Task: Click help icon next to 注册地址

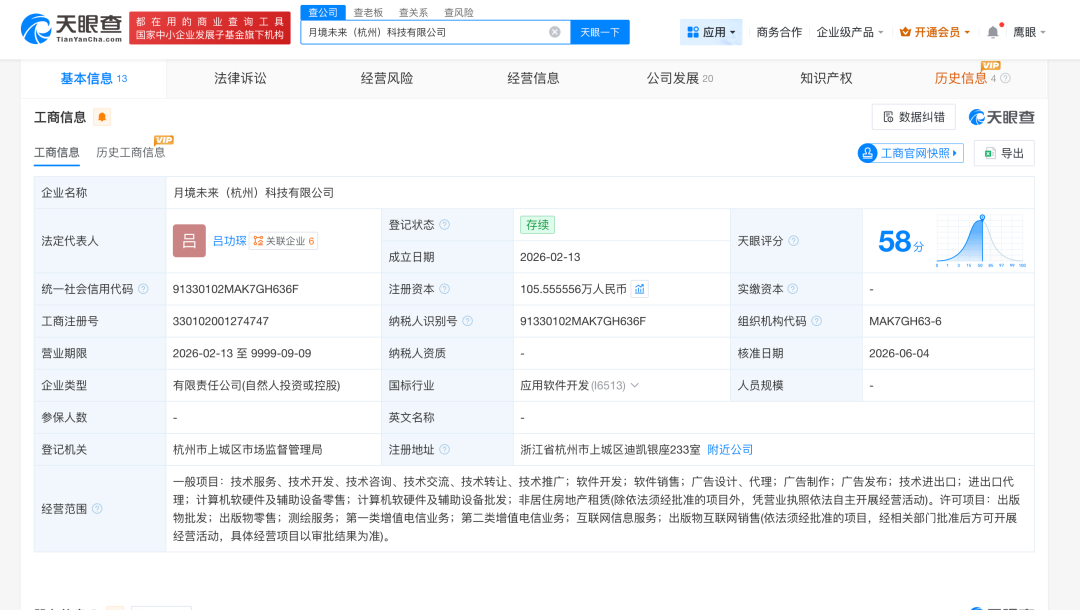Action: tap(445, 450)
